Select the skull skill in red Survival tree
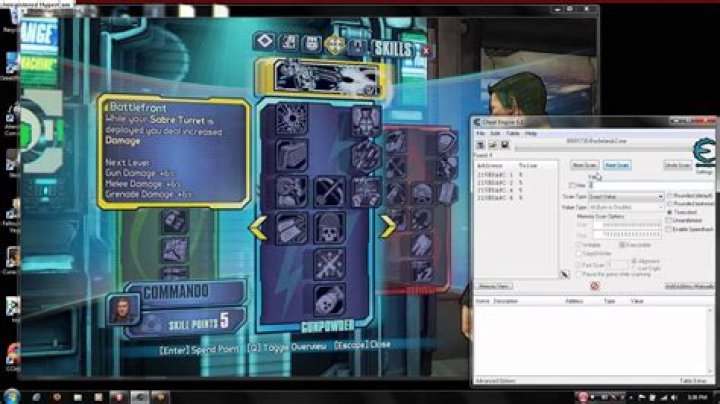Screen dimensions: 720x404 click(x=421, y=194)
